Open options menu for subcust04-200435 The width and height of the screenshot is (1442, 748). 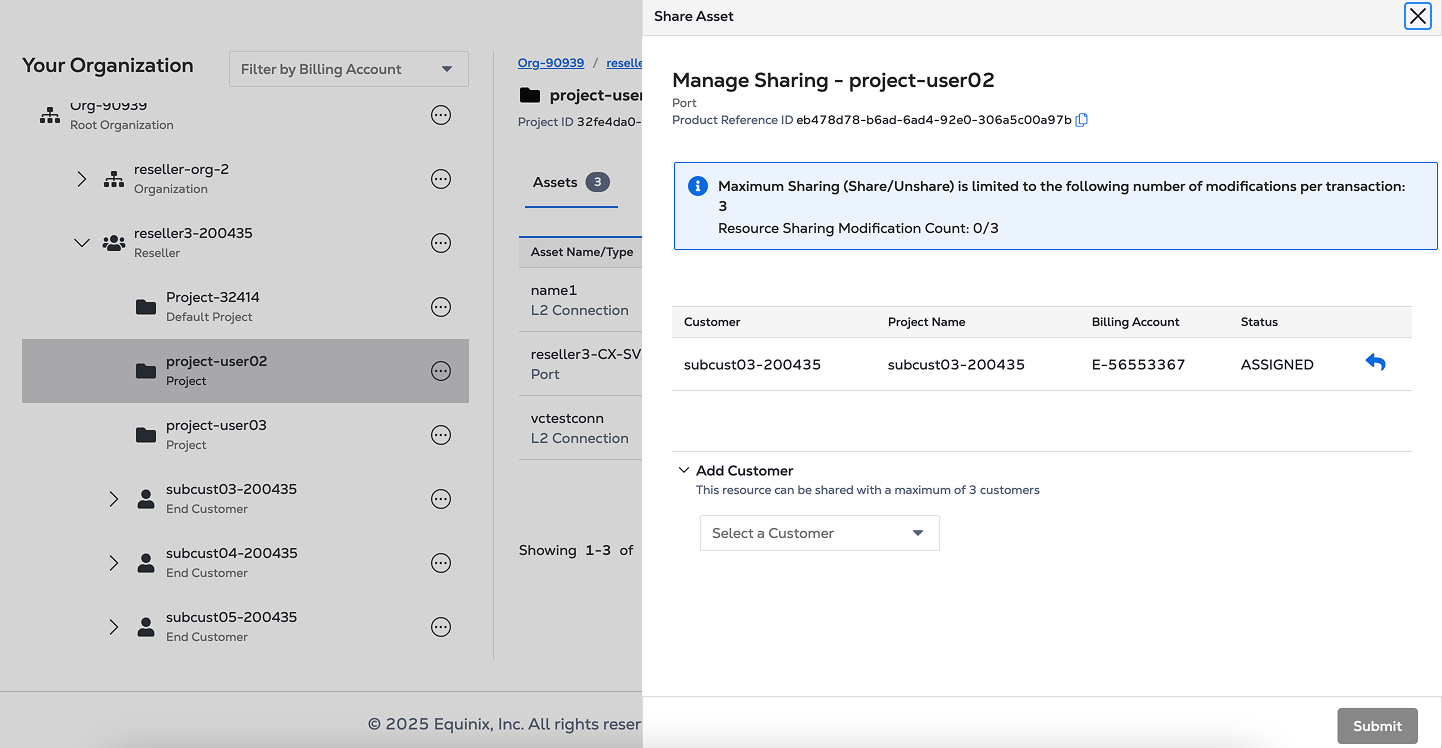pos(440,563)
